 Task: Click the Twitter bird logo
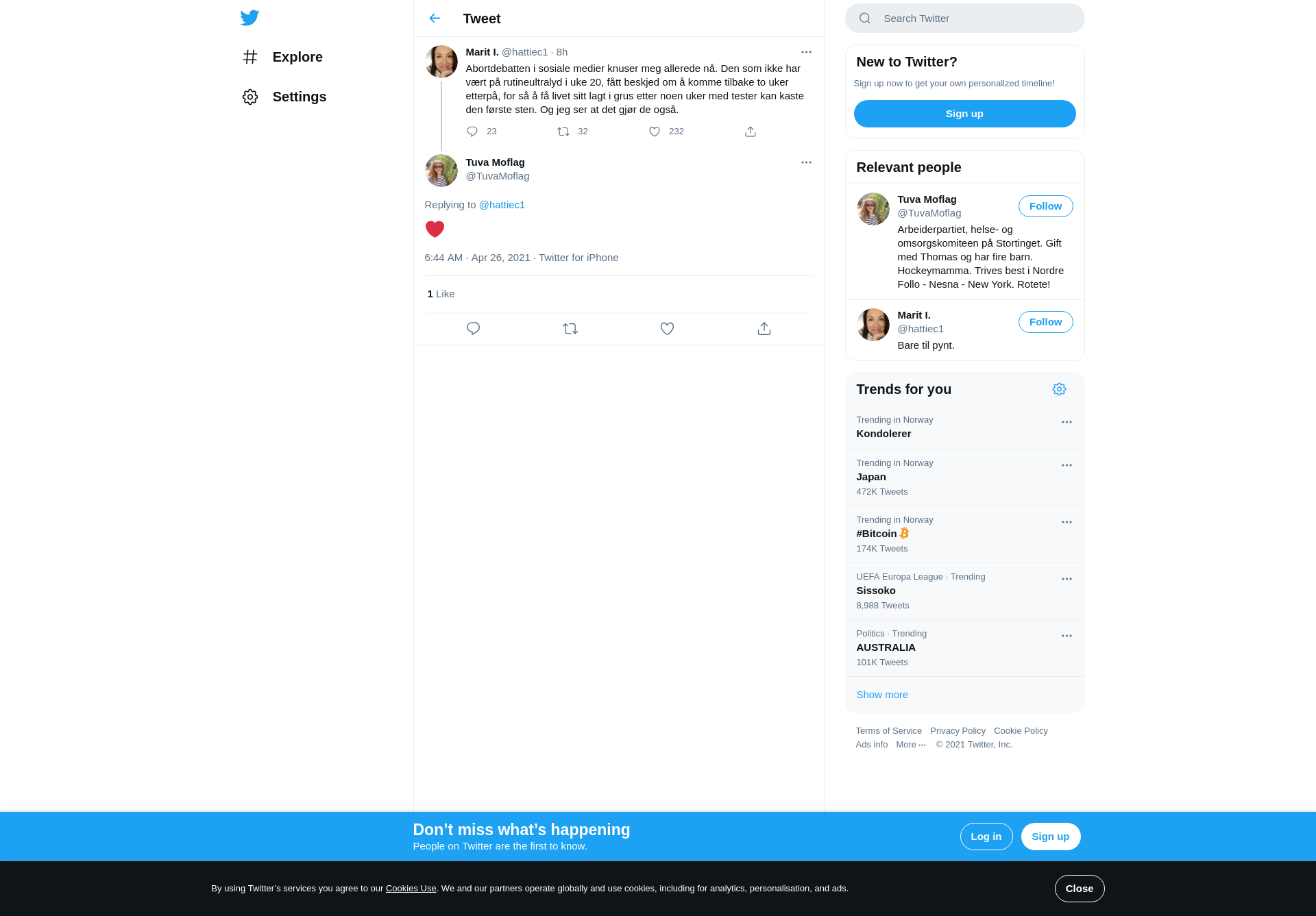(249, 18)
